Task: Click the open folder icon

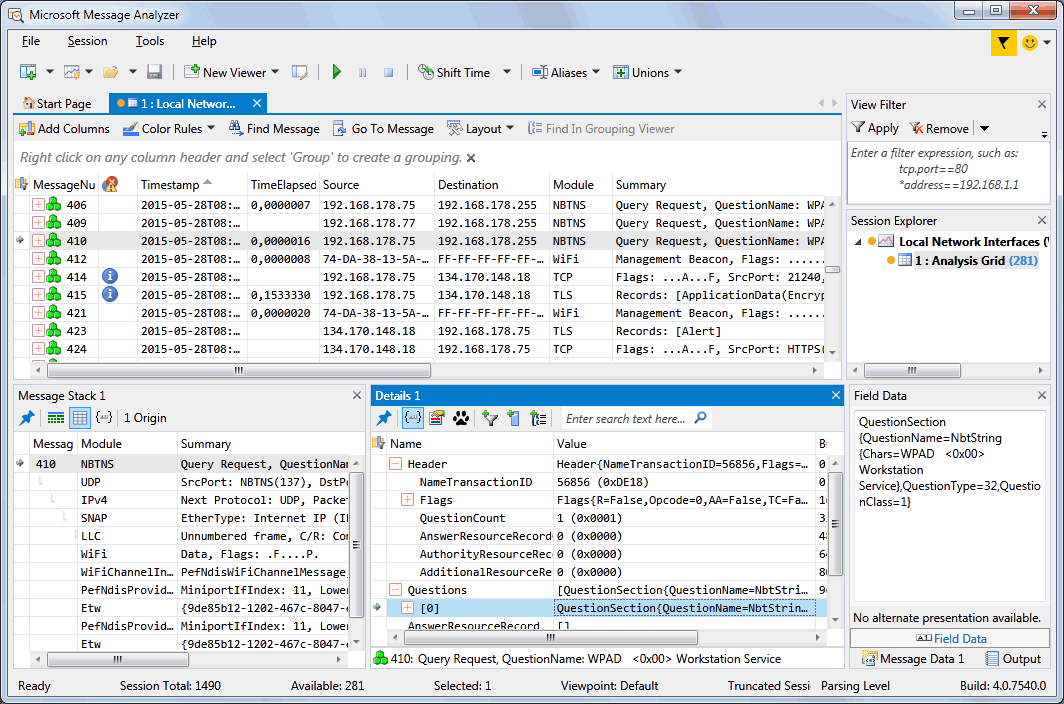Action: (x=111, y=72)
